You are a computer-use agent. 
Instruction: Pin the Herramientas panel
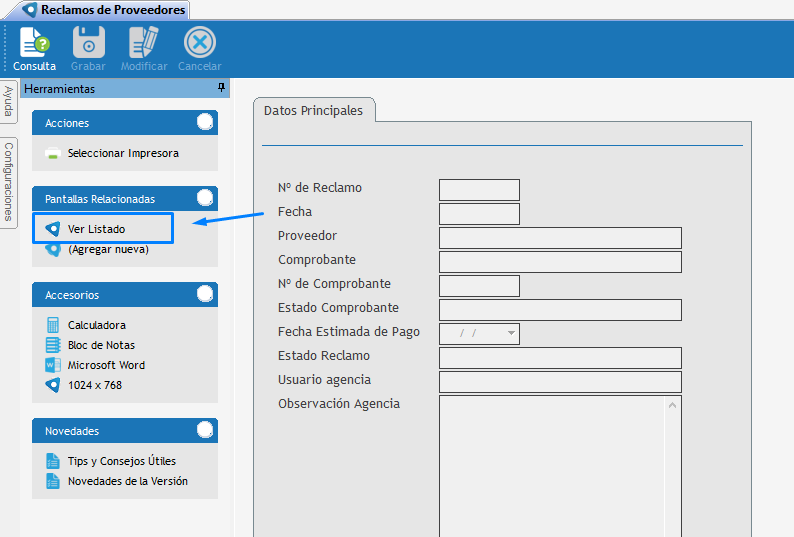tap(221, 89)
